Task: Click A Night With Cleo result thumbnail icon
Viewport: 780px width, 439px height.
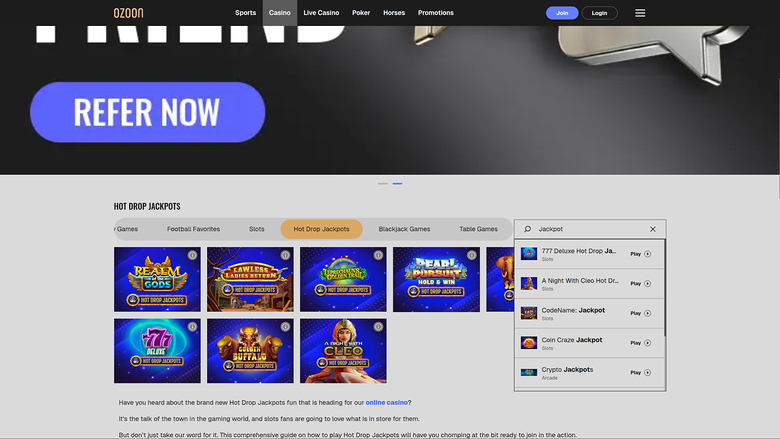Action: (x=529, y=283)
